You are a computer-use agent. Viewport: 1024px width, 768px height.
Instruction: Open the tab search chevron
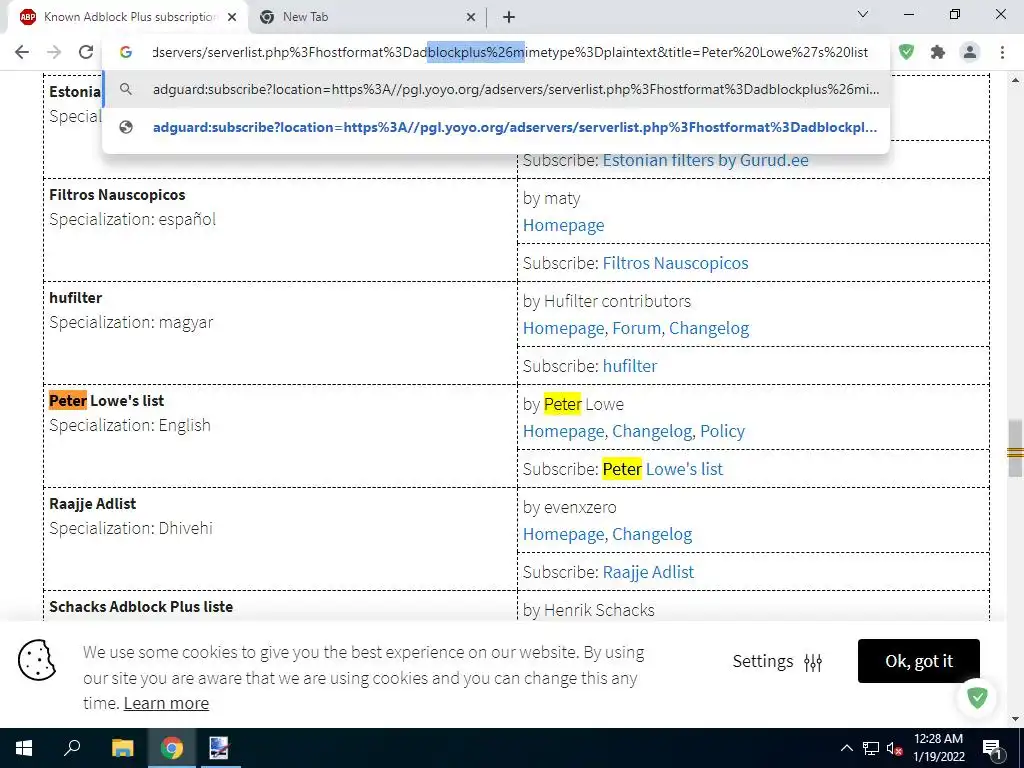(x=863, y=14)
